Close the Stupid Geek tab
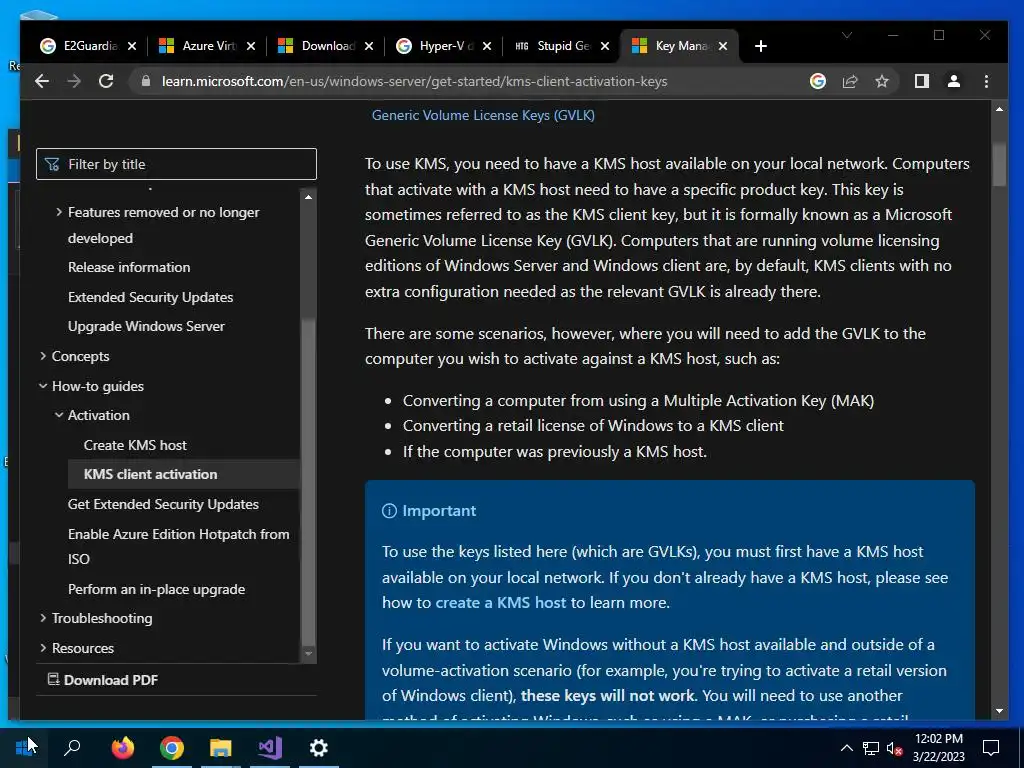Image resolution: width=1024 pixels, height=768 pixels. point(605,46)
